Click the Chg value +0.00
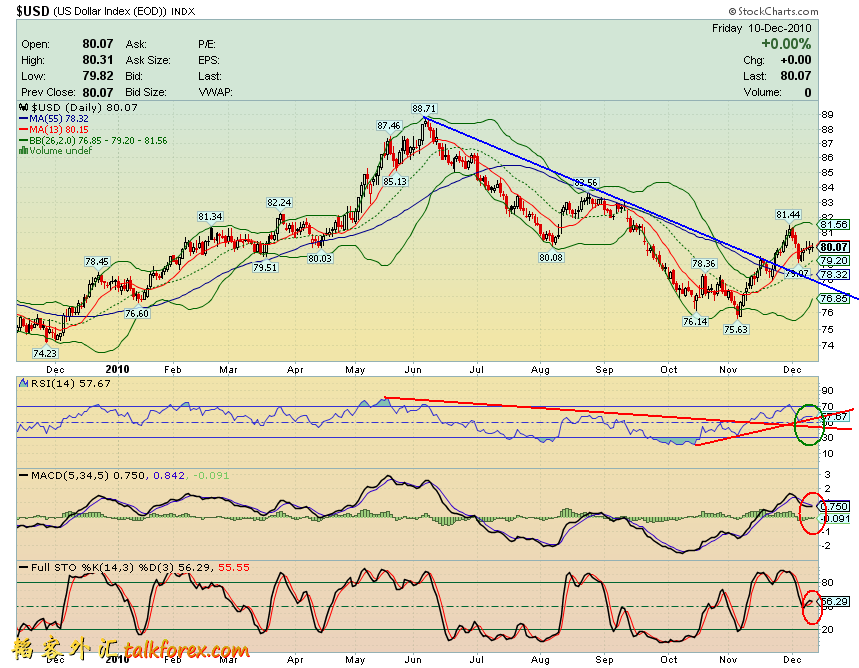This screenshot has height=668, width=859. coord(795,60)
